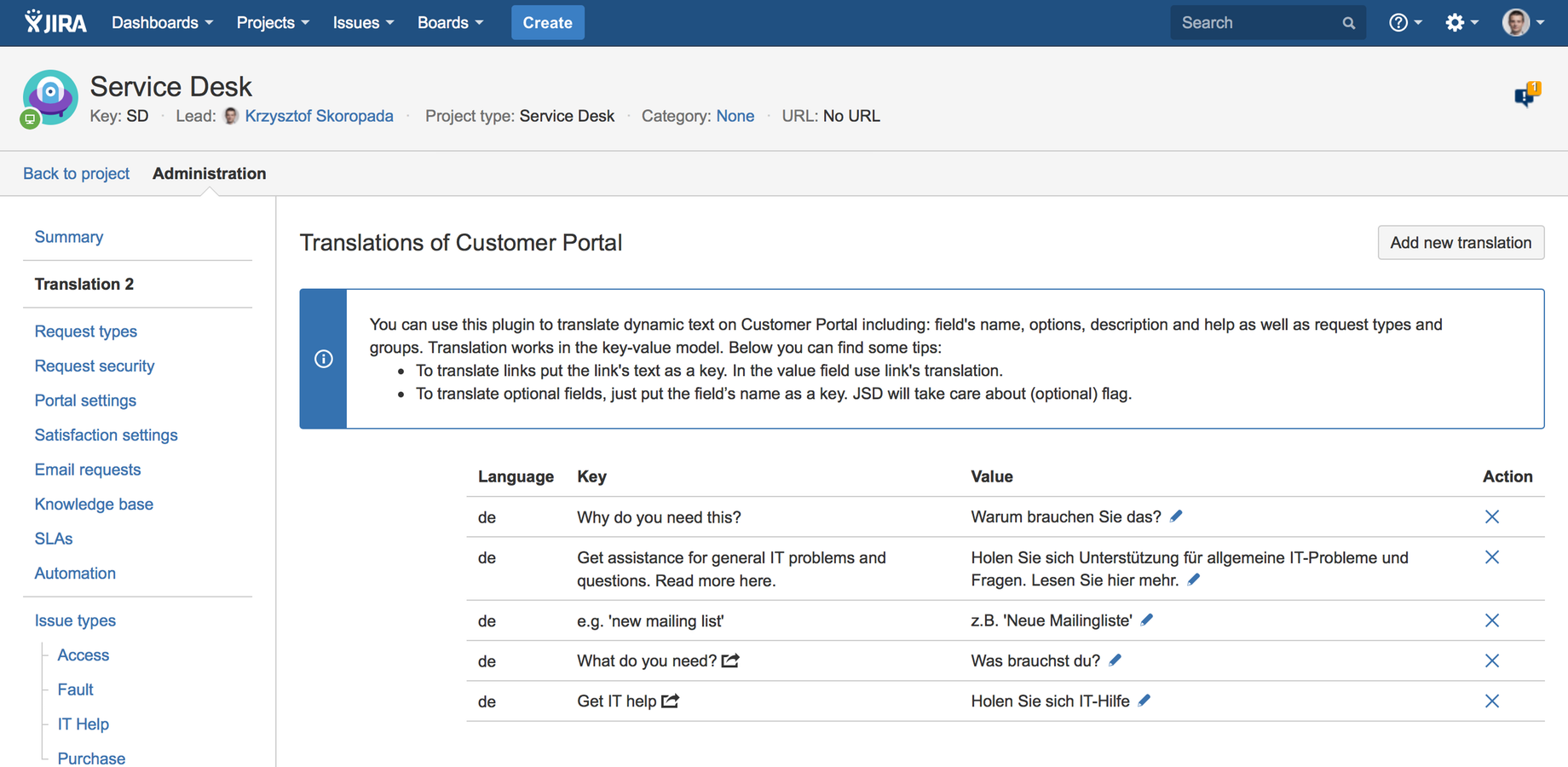
Task: Click the Create button
Action: pos(547,23)
